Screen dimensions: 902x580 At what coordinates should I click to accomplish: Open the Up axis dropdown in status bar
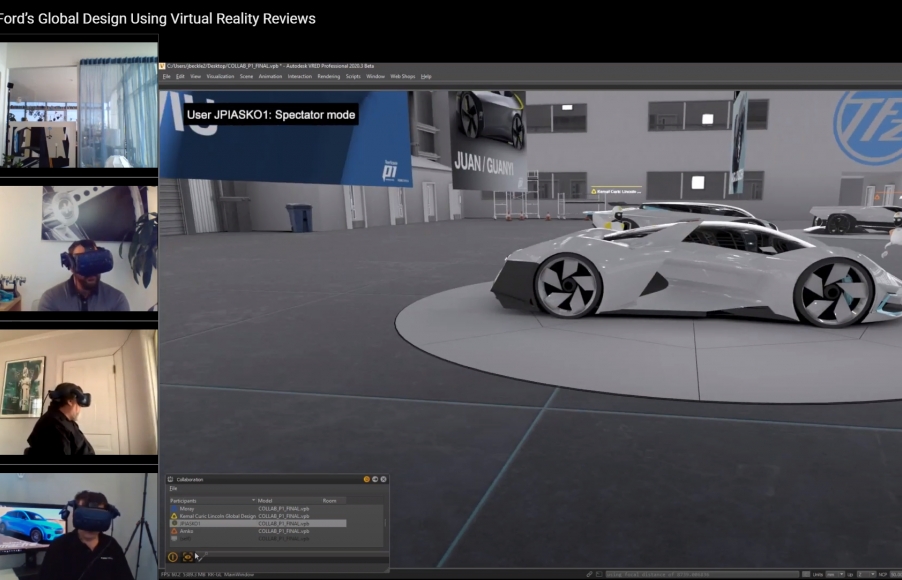[866, 574]
